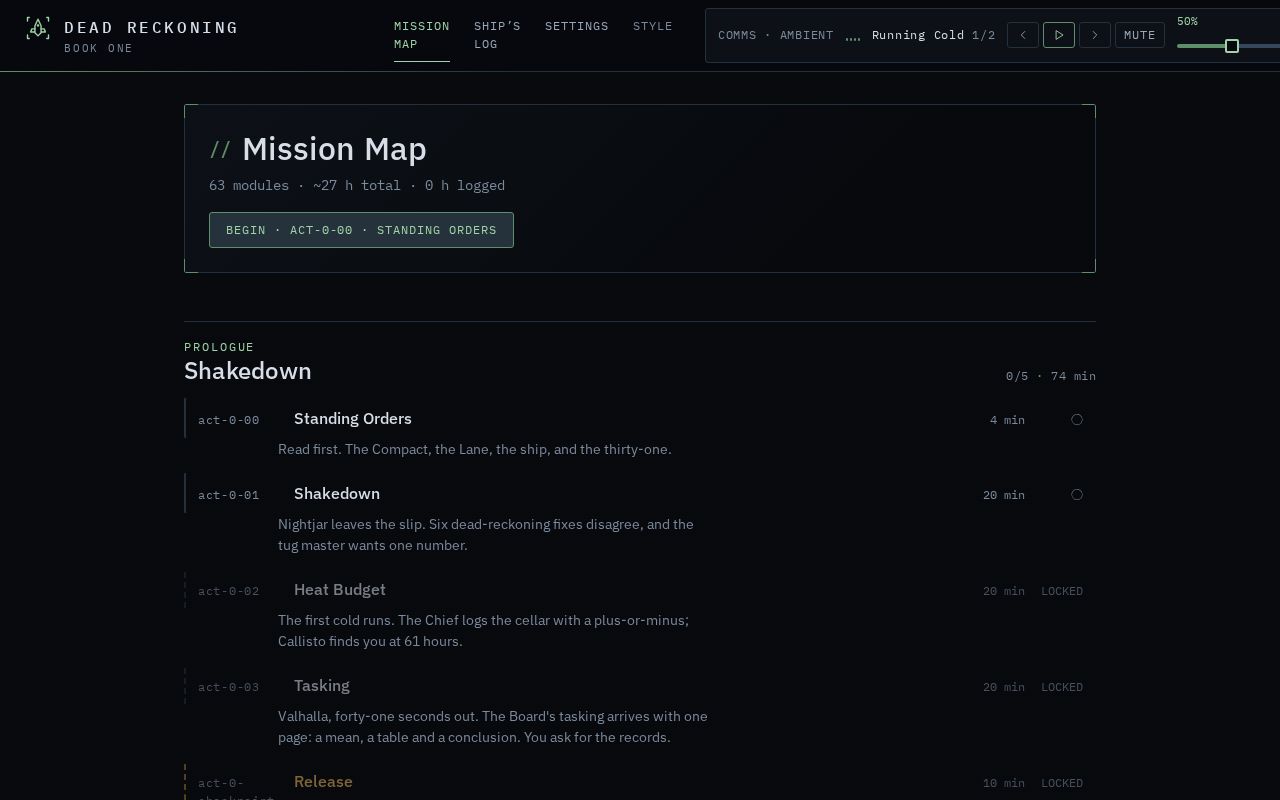Click the Shakedown section heading

click(x=248, y=371)
